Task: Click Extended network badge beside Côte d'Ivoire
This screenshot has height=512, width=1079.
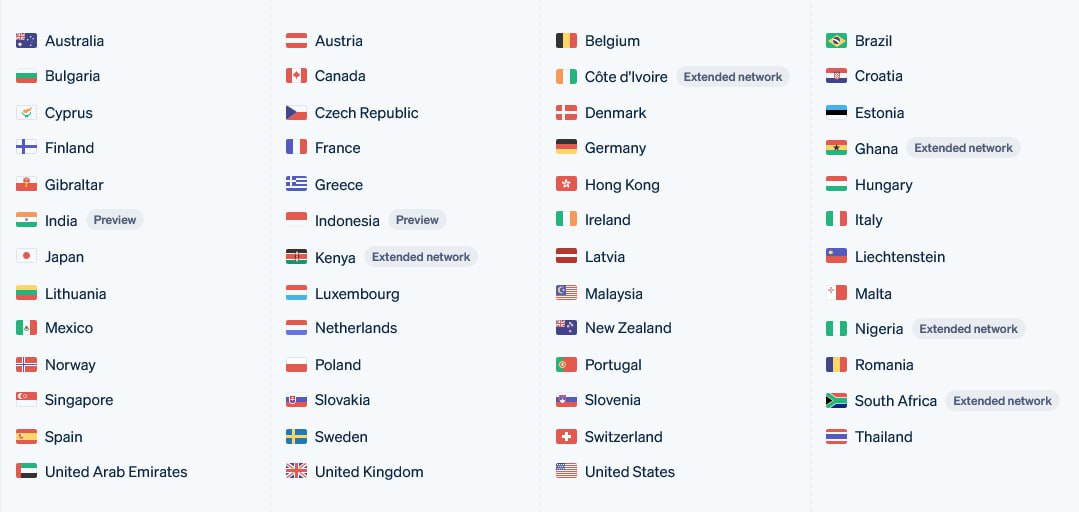Action: [x=733, y=77]
